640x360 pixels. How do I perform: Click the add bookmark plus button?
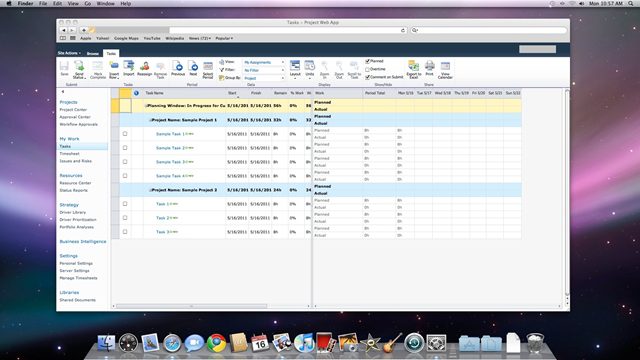[x=84, y=30]
